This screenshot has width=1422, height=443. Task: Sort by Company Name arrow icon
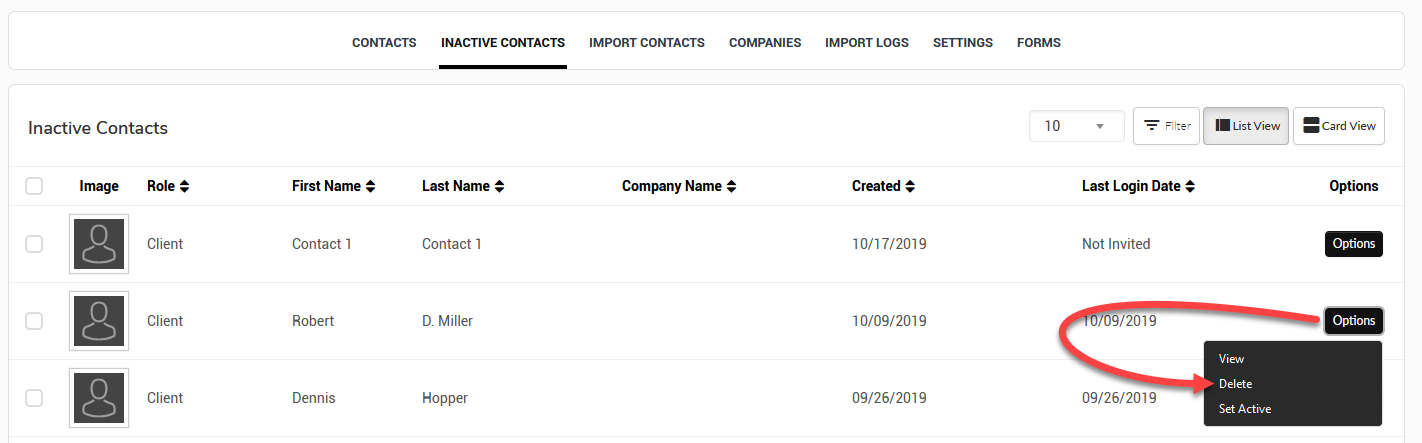[731, 186]
